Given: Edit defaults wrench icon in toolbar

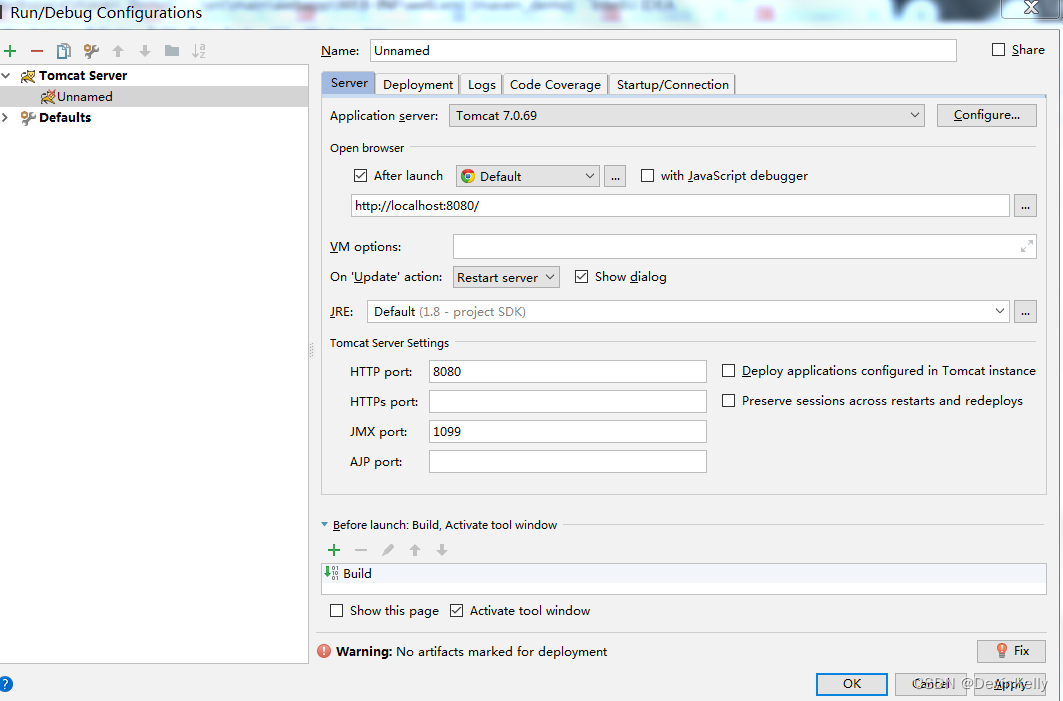Looking at the screenshot, I should 91,51.
